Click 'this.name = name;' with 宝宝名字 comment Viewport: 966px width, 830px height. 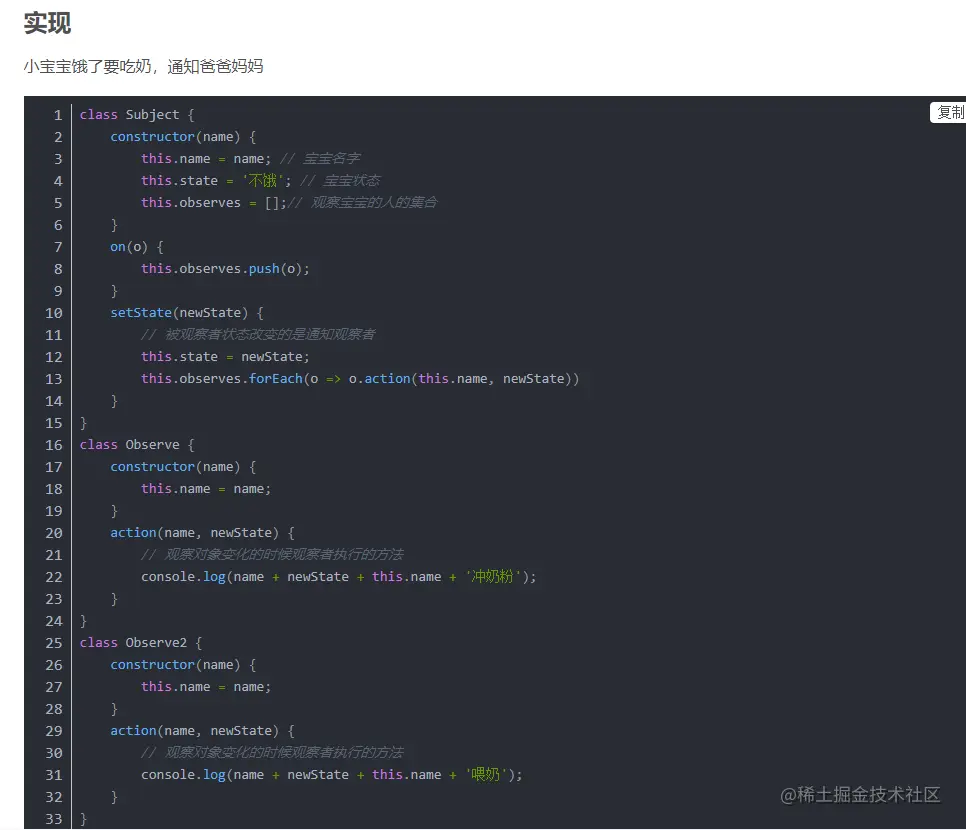click(x=251, y=158)
